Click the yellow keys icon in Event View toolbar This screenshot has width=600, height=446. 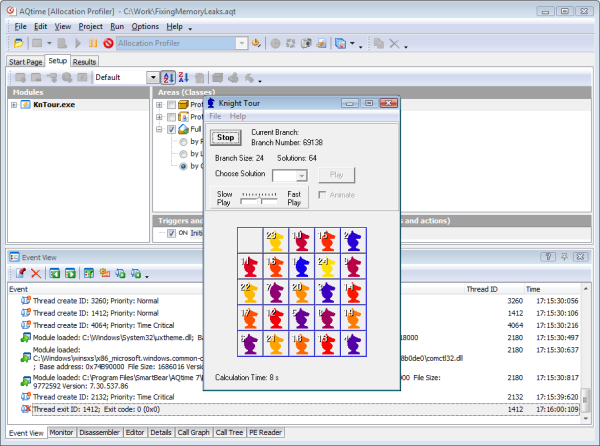(x=105, y=273)
